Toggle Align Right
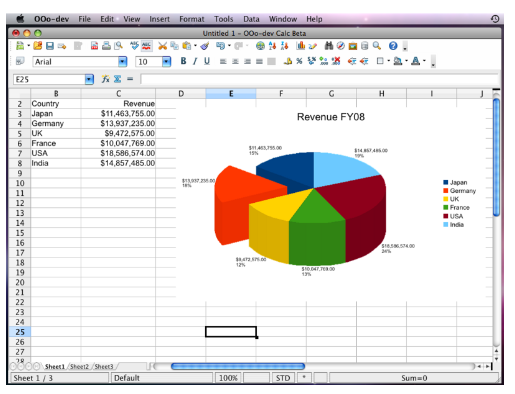 tap(247, 61)
